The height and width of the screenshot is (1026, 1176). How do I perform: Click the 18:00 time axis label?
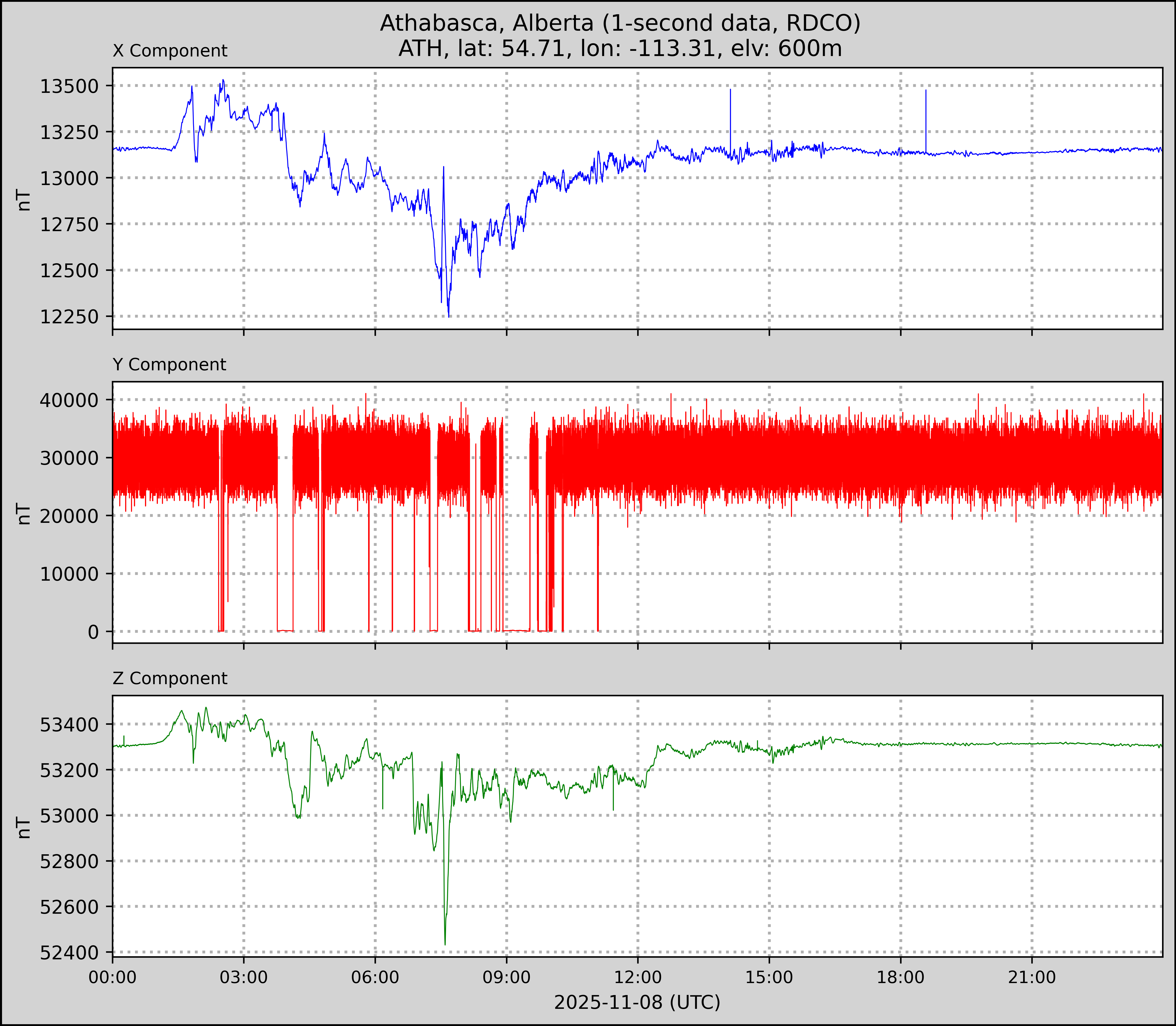click(x=900, y=977)
